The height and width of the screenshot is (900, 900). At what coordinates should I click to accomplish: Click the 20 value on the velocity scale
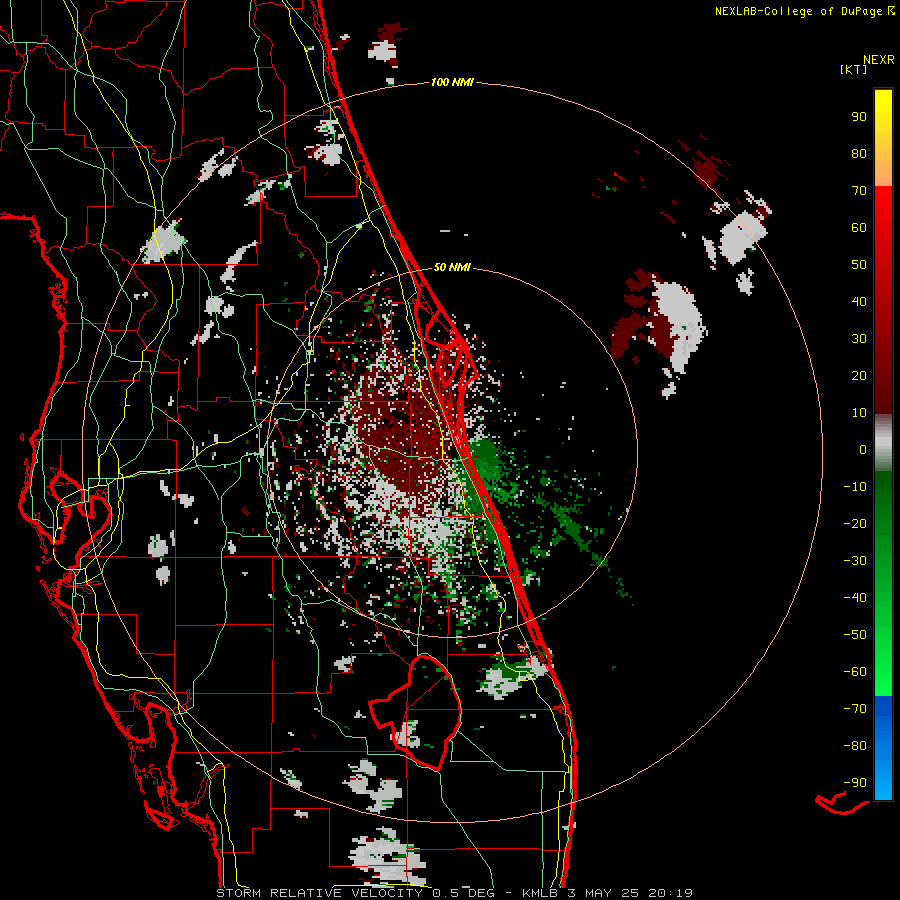(859, 375)
